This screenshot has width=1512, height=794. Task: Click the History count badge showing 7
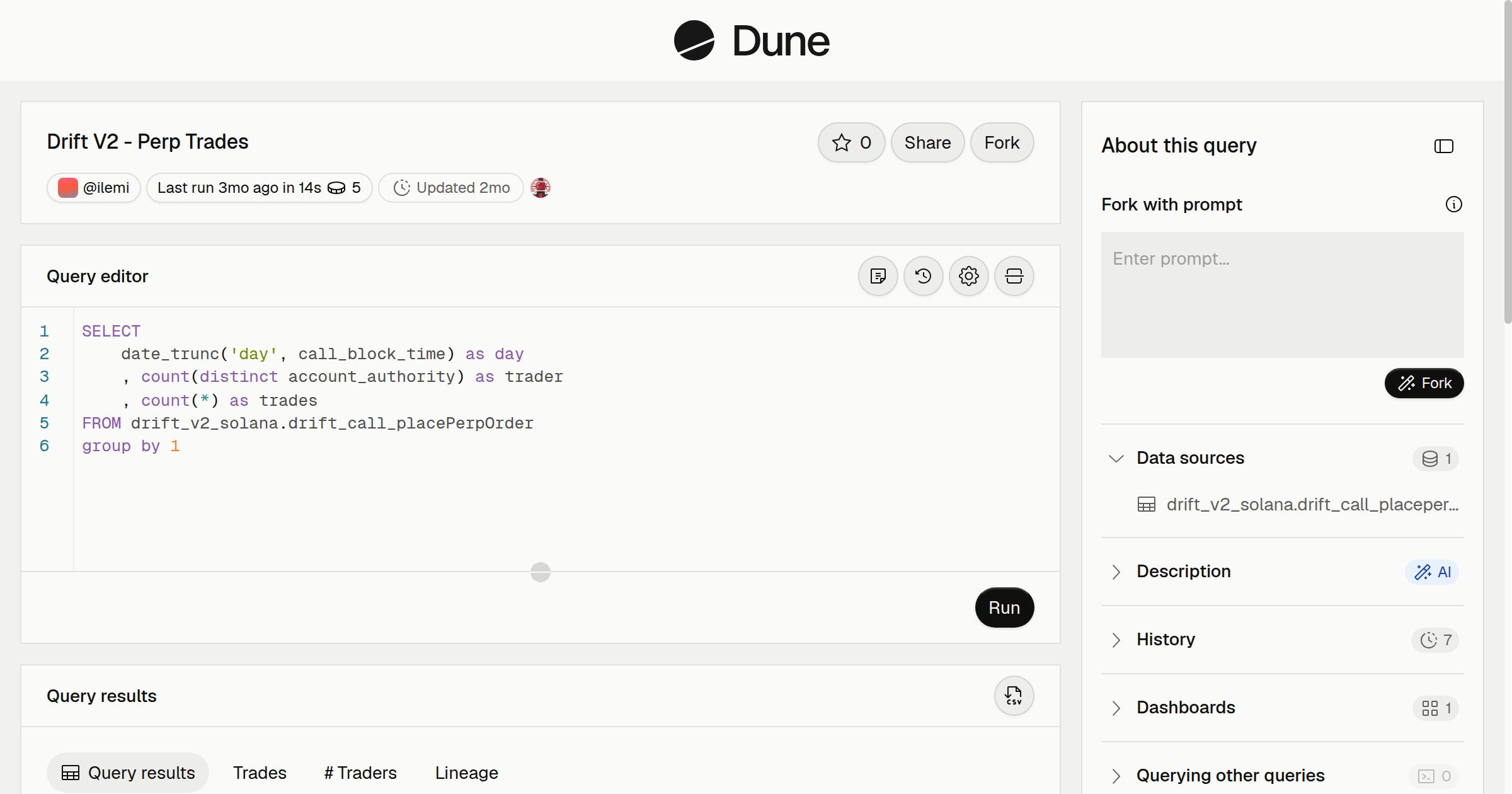pos(1435,640)
